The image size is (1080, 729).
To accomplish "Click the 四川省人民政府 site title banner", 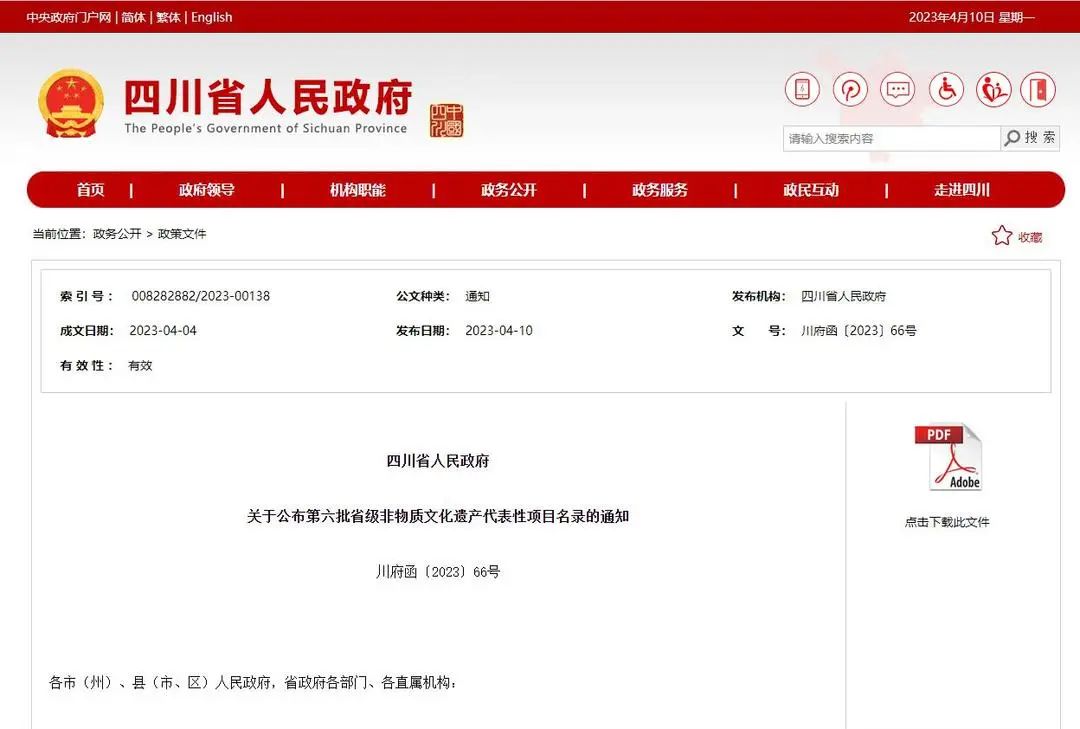I will 268,96.
